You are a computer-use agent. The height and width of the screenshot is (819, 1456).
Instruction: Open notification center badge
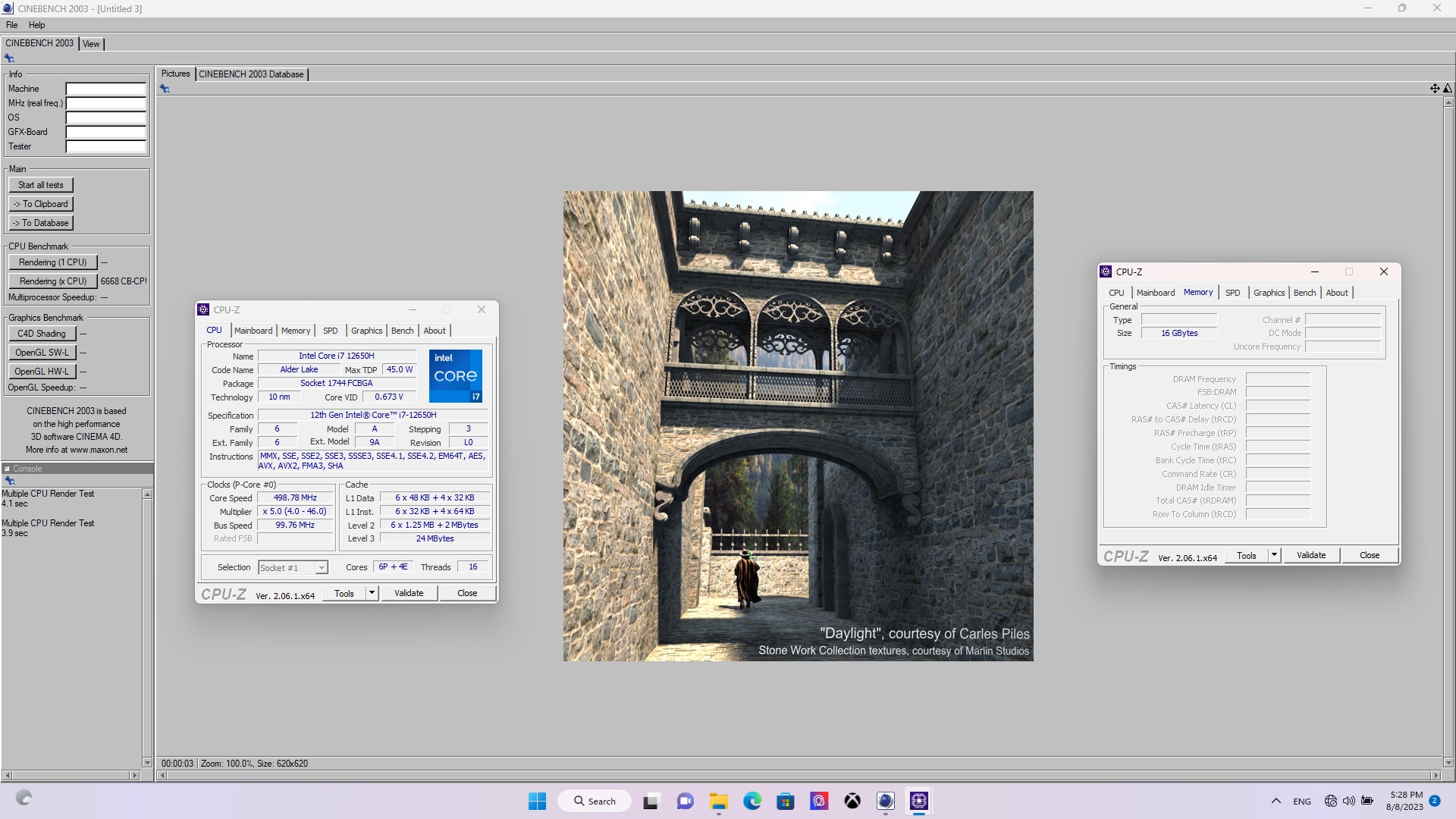pos(1434,801)
